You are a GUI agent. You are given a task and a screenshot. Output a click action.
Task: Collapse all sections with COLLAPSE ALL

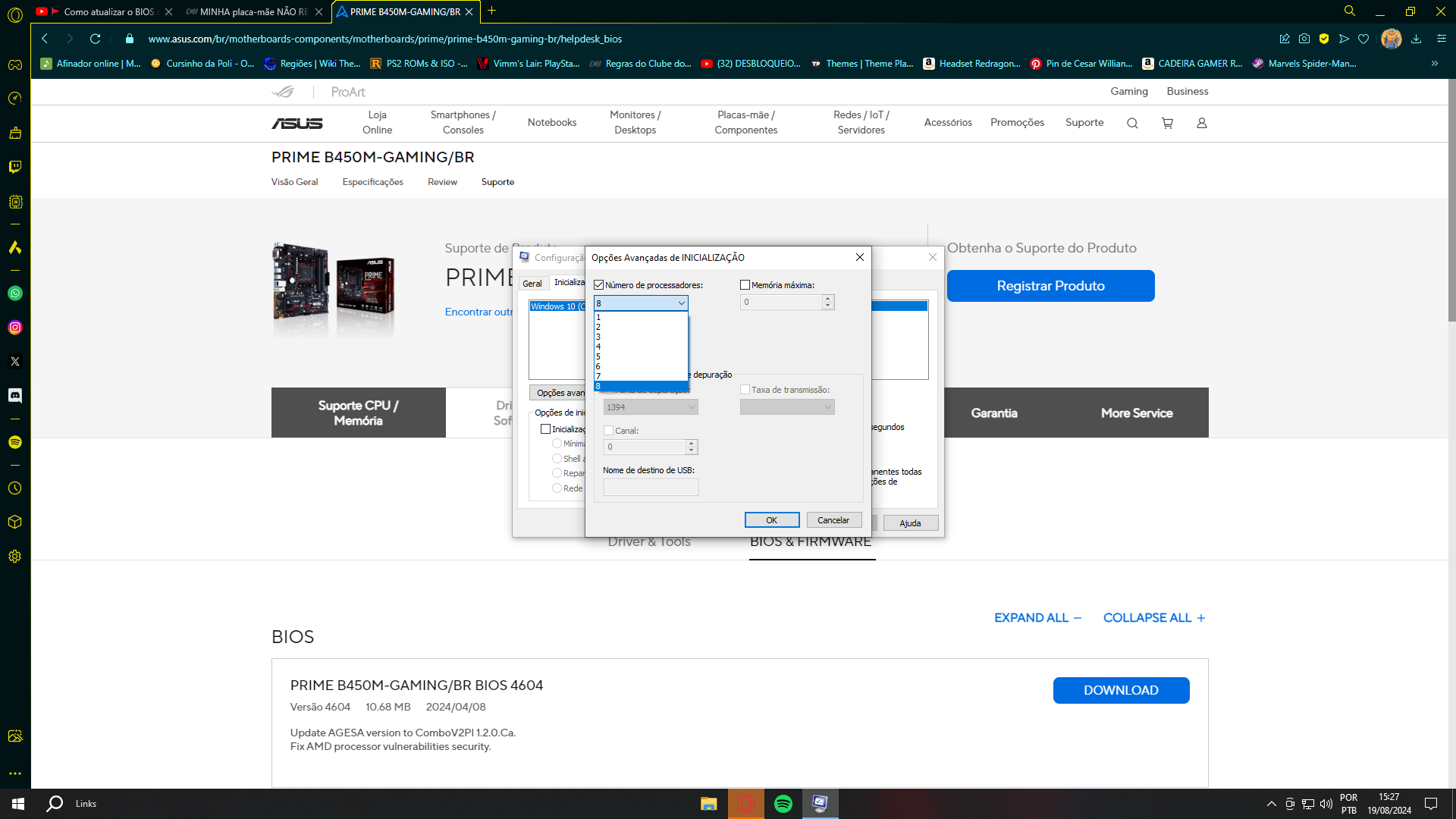click(1154, 618)
